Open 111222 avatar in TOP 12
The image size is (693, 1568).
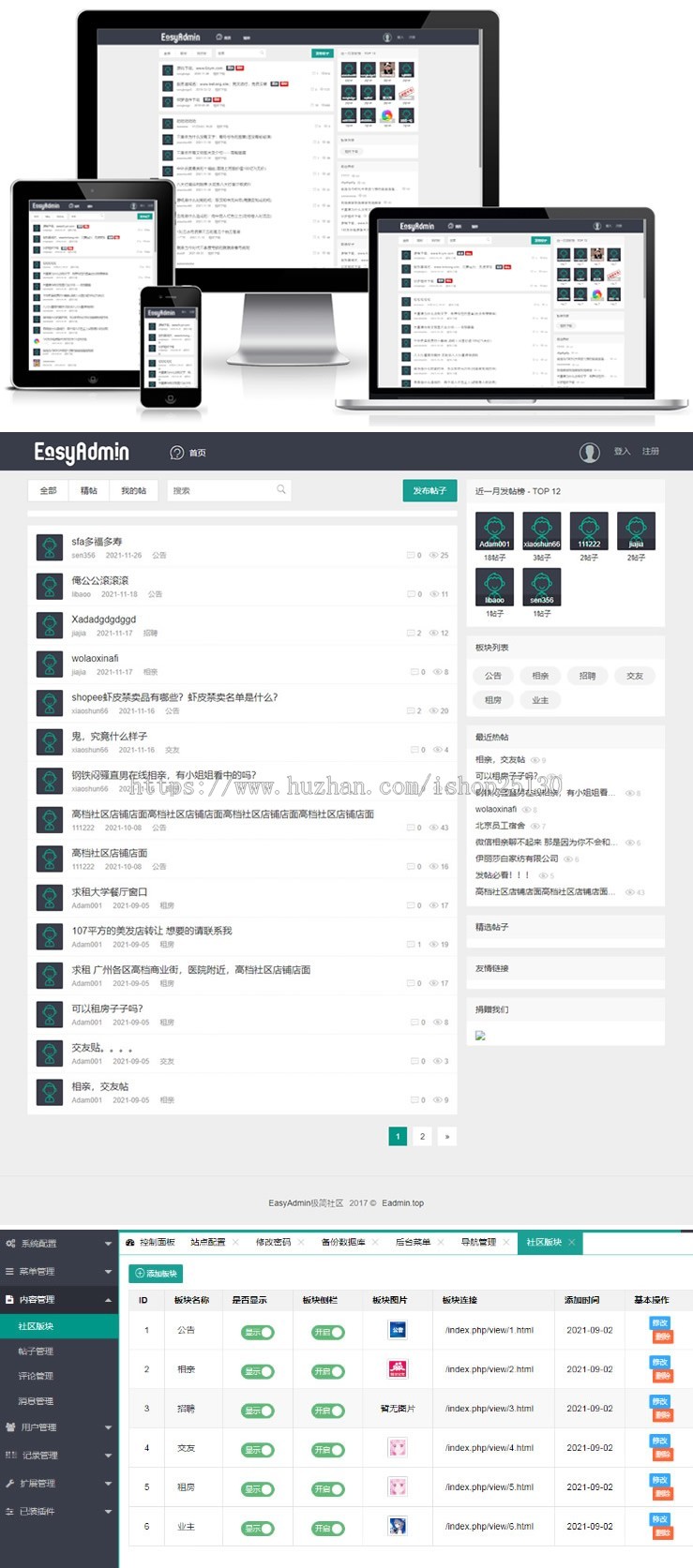tap(589, 531)
